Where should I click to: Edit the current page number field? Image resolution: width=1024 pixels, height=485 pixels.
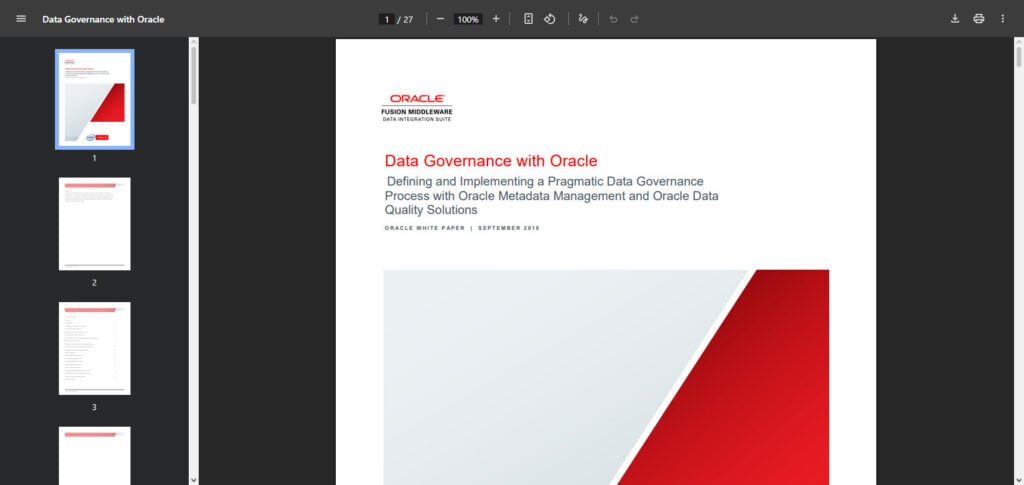(x=387, y=20)
